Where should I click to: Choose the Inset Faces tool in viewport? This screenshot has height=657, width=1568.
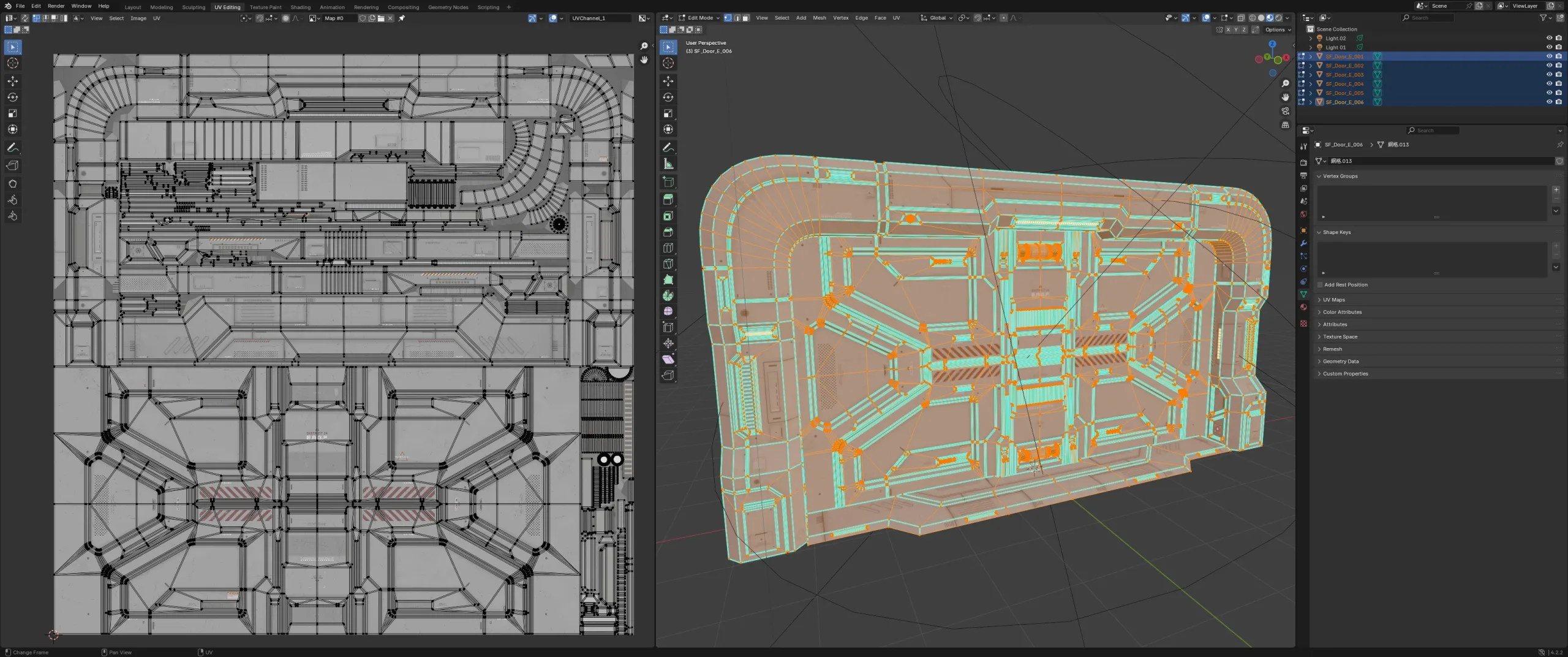point(668,216)
